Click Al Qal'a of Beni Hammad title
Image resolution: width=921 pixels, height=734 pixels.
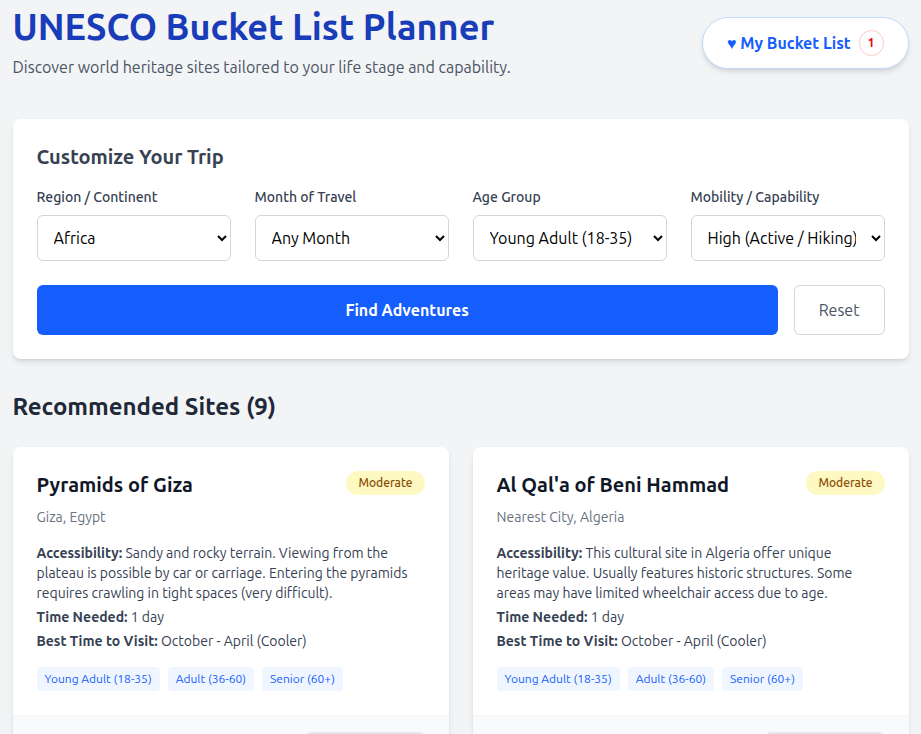612,485
